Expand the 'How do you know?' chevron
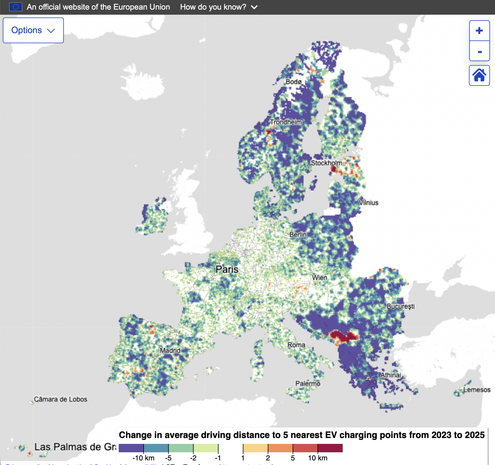The width and height of the screenshot is (495, 465). pos(254,7)
